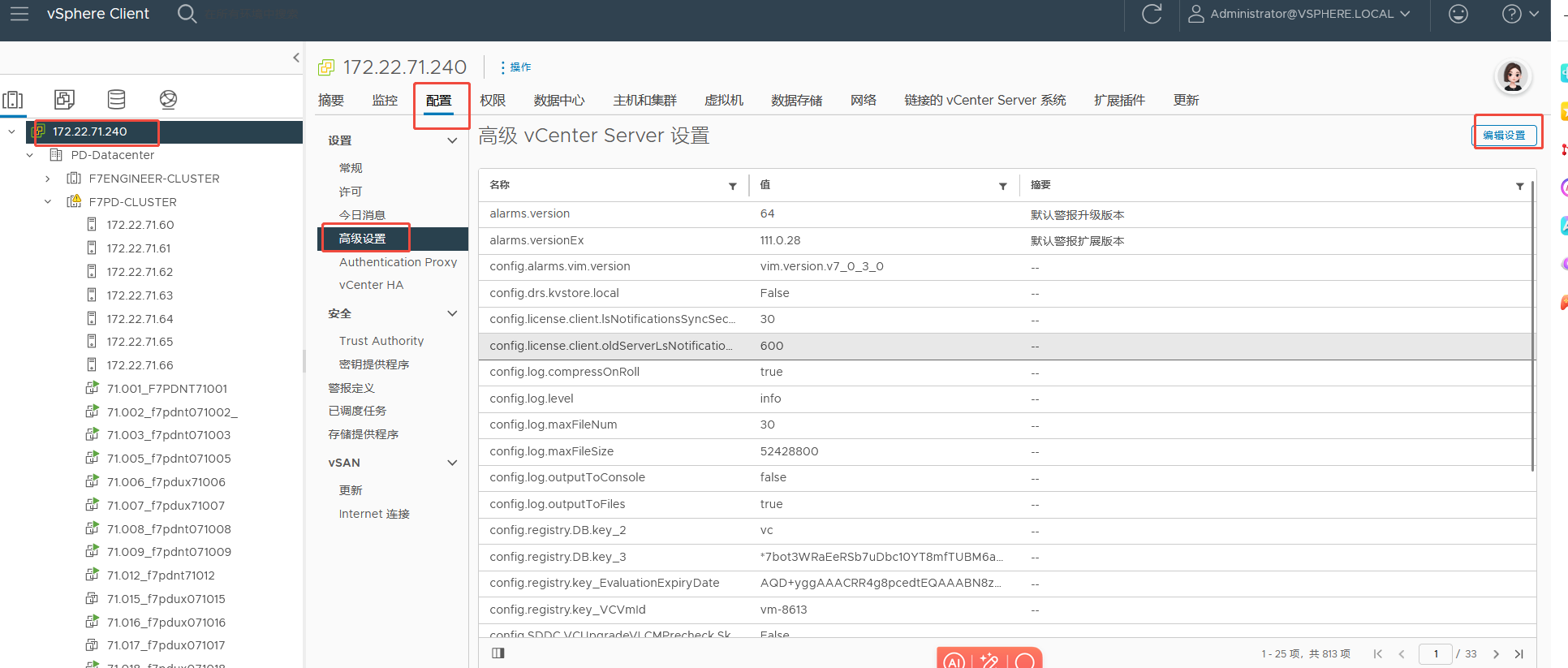The width and height of the screenshot is (1568, 668).
Task: Collapse the 安全 section
Action: tap(452, 313)
